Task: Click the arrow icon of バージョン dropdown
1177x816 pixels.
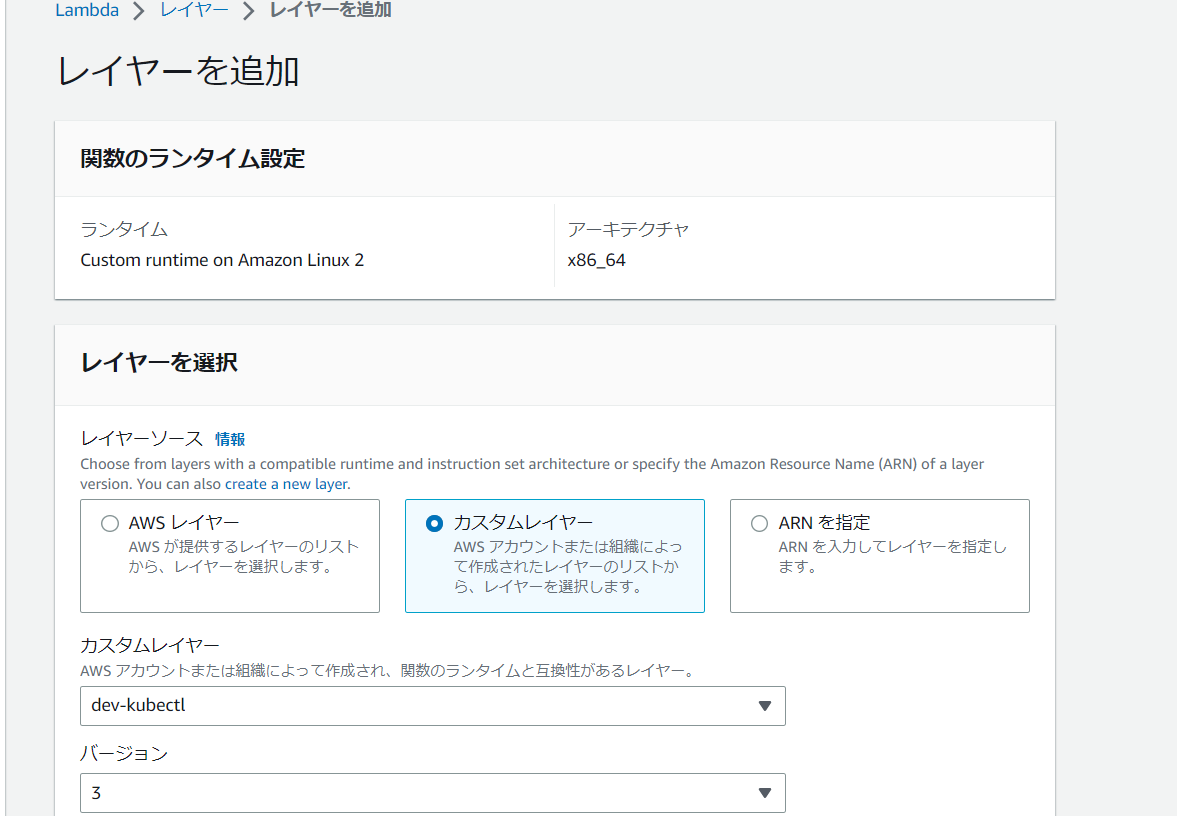Action: pos(765,793)
